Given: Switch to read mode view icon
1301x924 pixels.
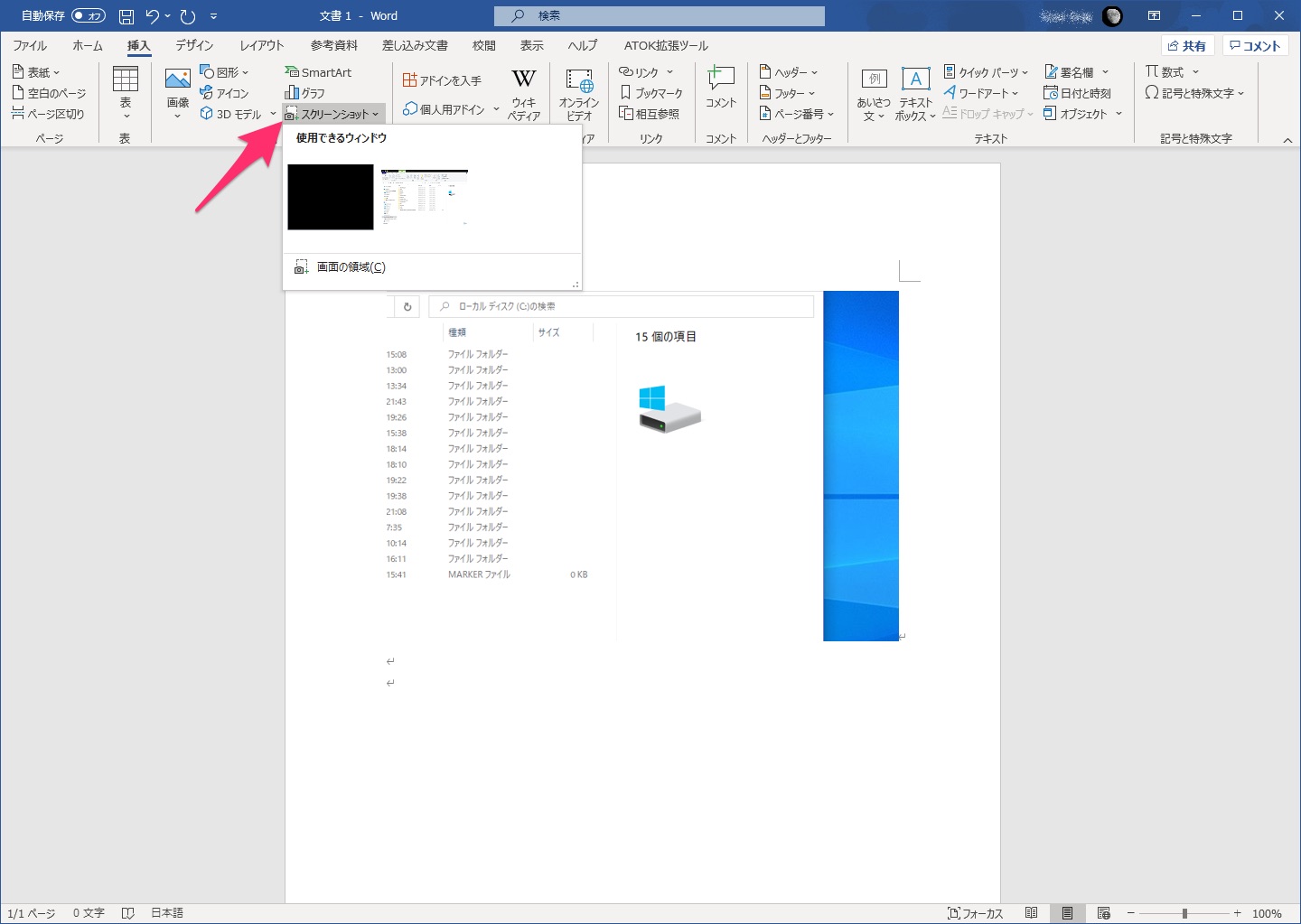Looking at the screenshot, I should [x=1031, y=913].
